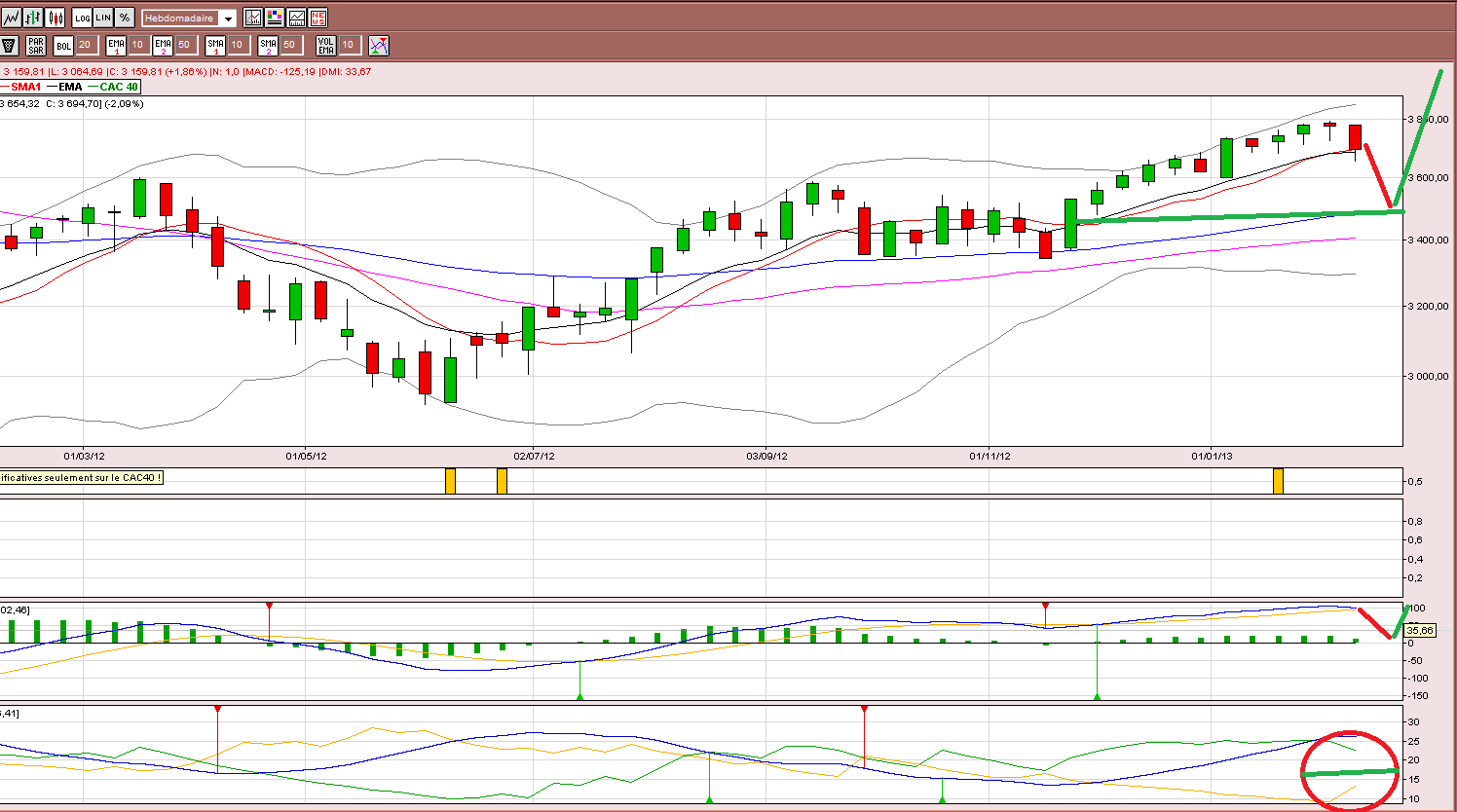This screenshot has height=812, width=1457.
Task: Edit the SMA 2 period value 50
Action: point(290,45)
